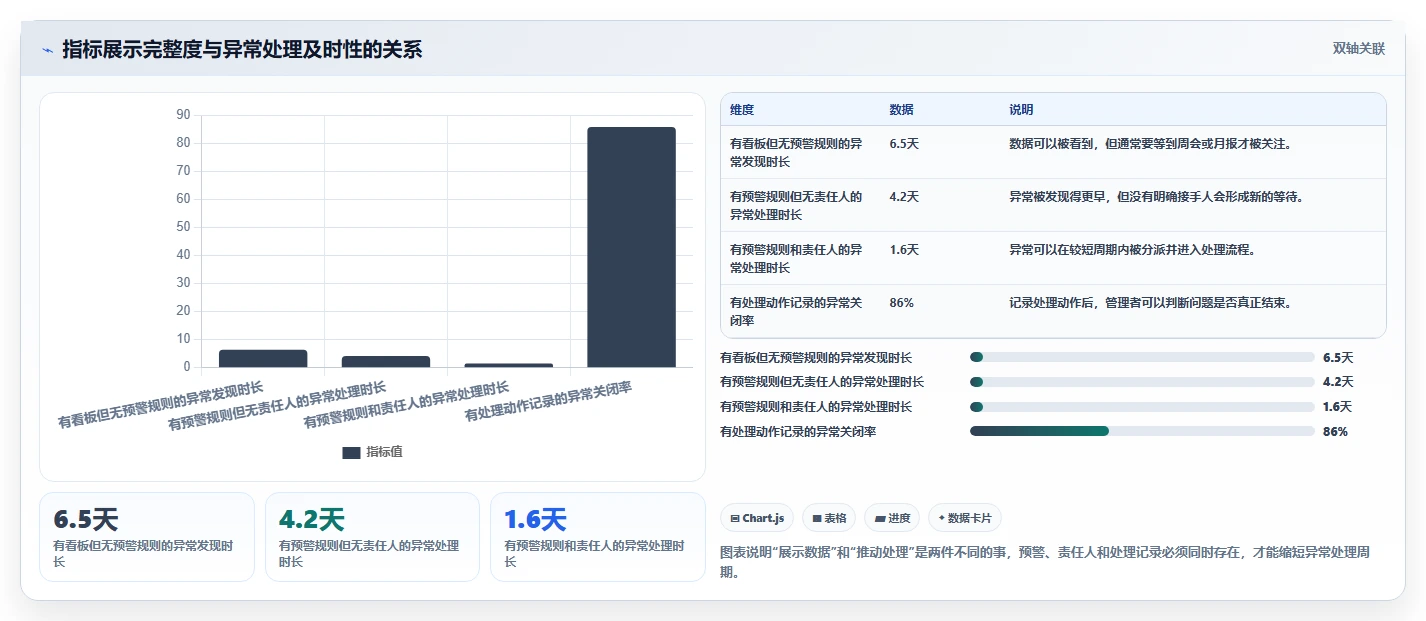
Task: Click the sparkle icon in the 数据卡片 chip
Action: point(941,518)
